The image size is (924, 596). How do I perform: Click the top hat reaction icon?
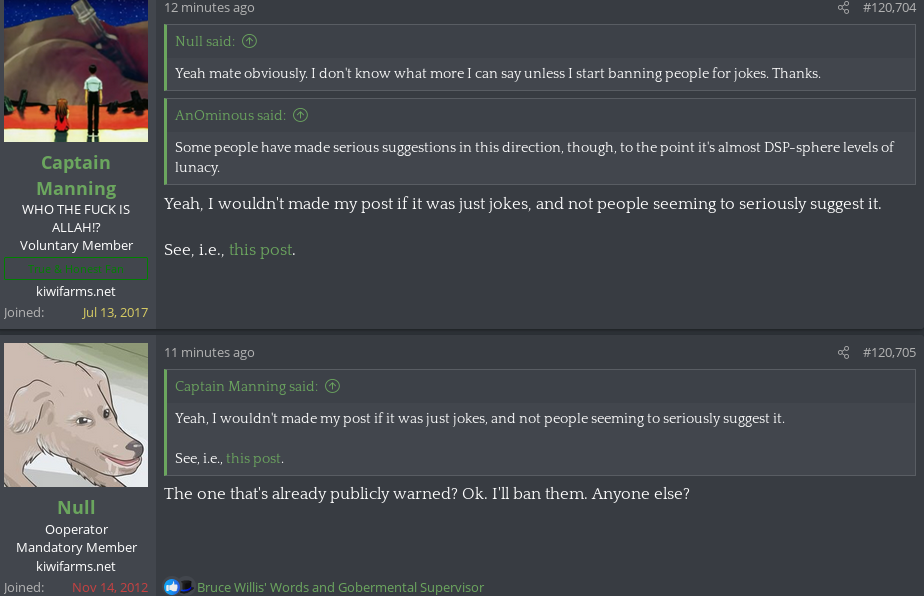click(x=186, y=586)
